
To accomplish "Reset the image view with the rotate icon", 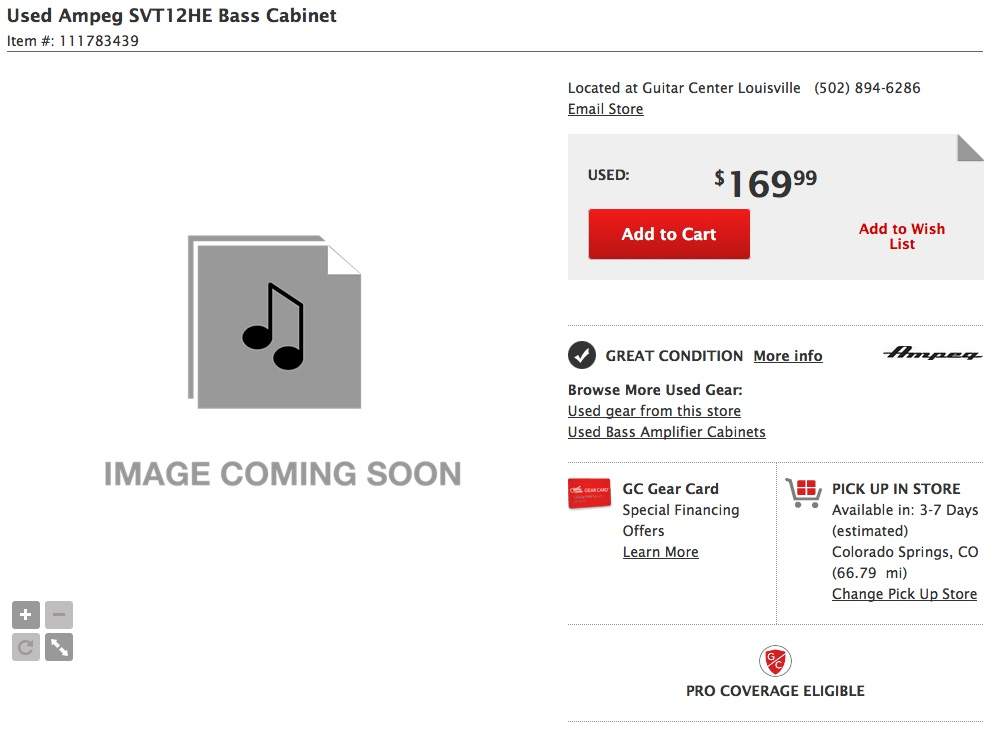I will (26, 647).
